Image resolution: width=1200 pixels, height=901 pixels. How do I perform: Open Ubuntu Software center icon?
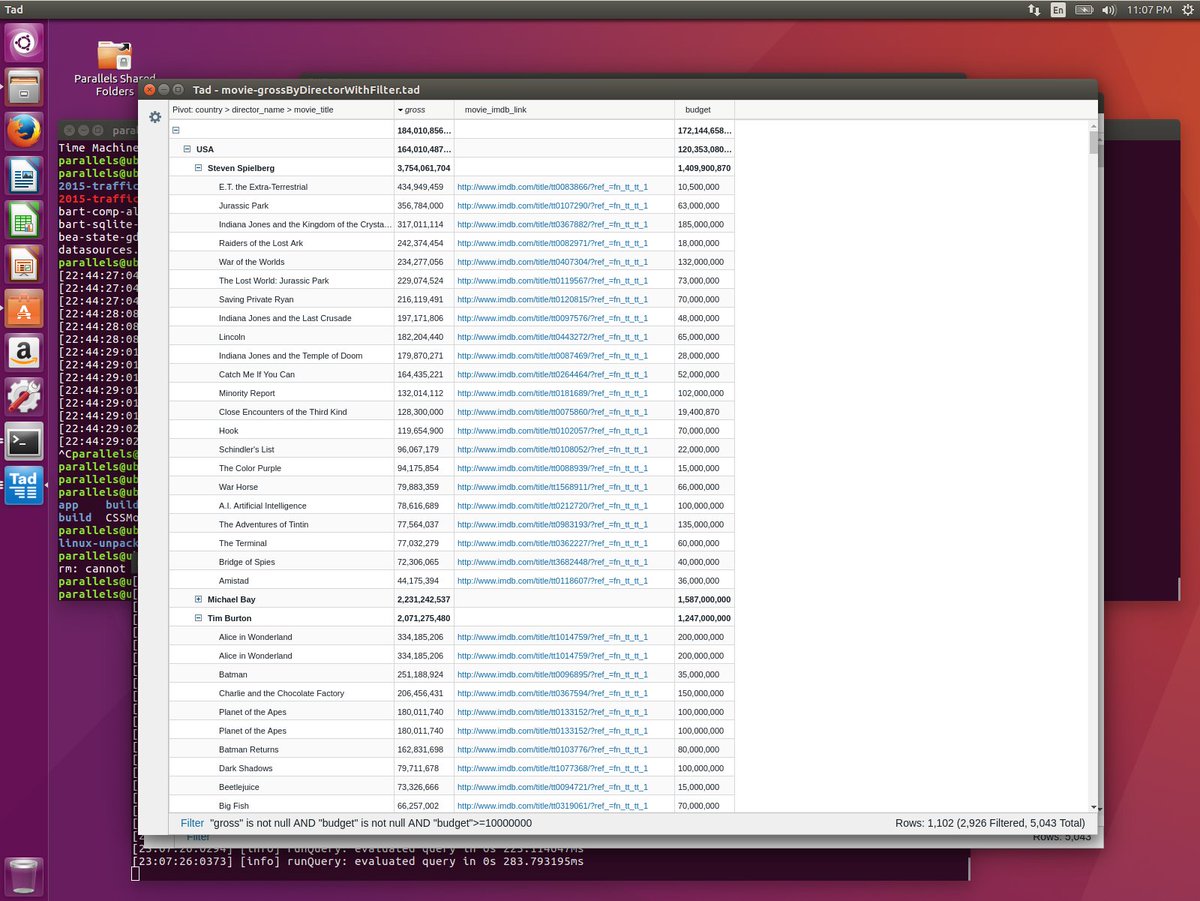point(24,308)
